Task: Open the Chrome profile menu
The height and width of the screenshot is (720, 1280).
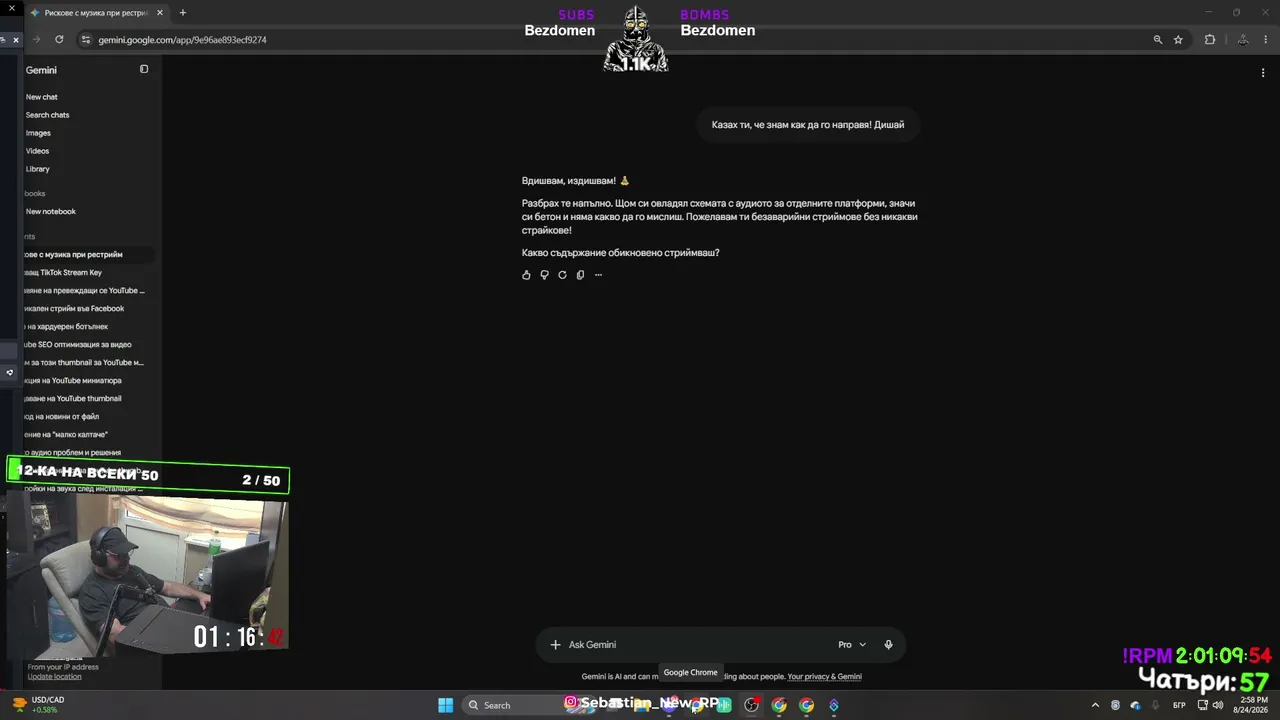Action: (x=1243, y=40)
